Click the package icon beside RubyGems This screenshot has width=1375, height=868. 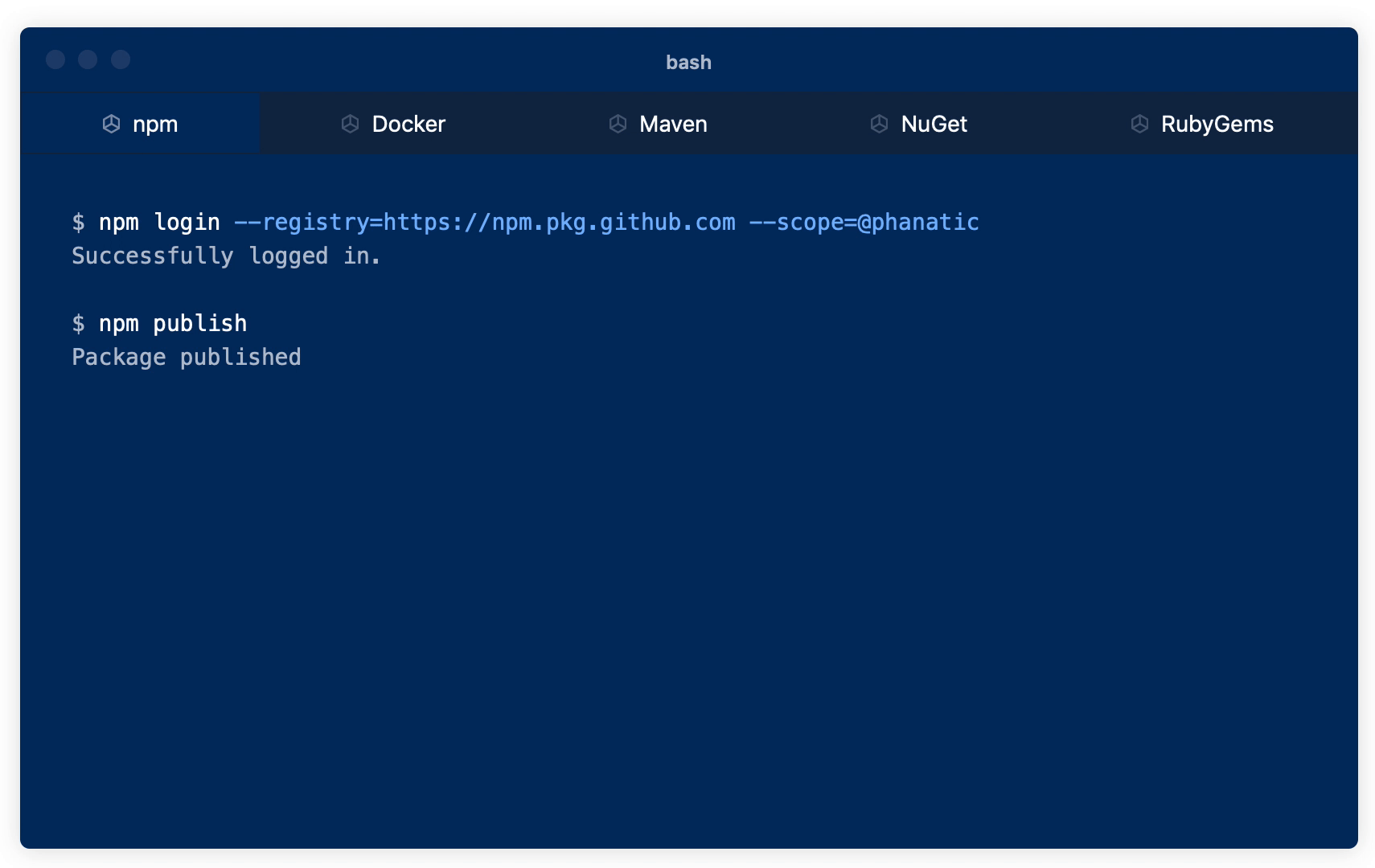(1139, 124)
